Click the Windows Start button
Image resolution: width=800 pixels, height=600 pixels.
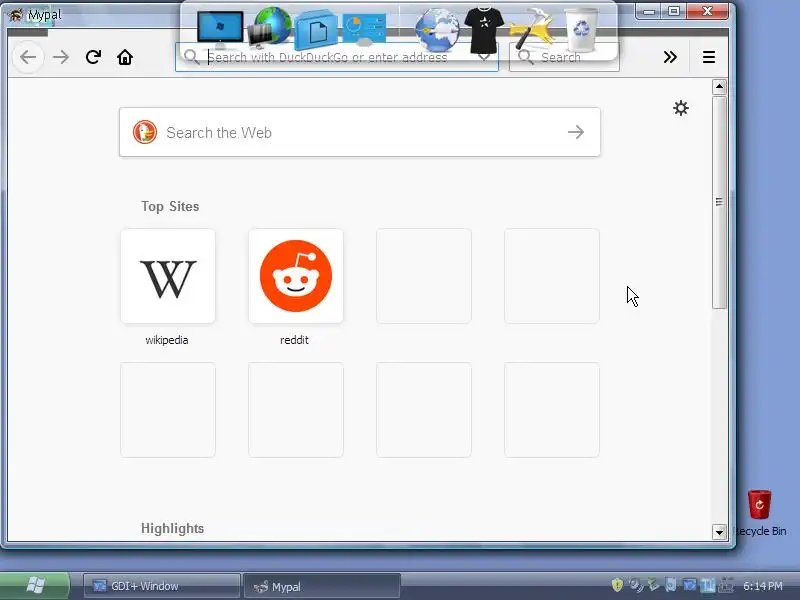(x=34, y=586)
